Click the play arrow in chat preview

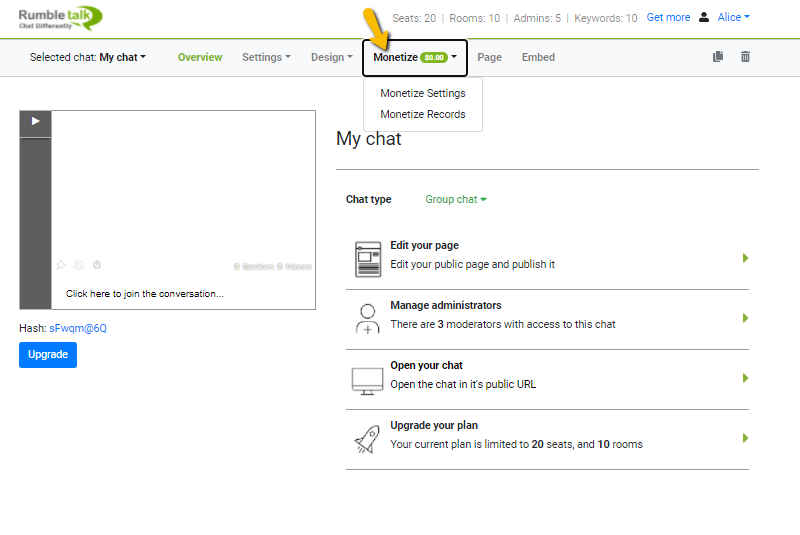(35, 121)
